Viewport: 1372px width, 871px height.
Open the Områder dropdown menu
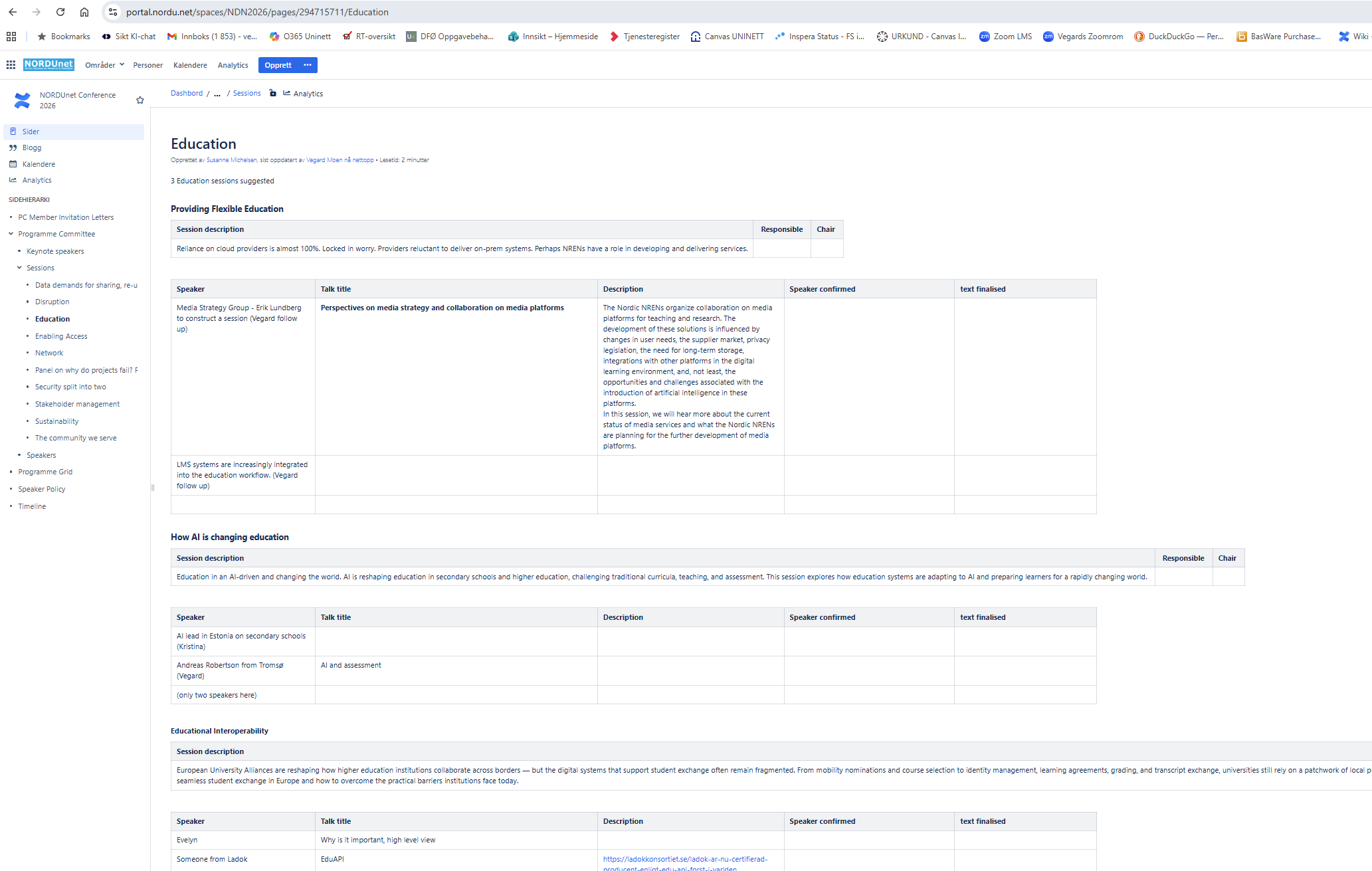(104, 65)
